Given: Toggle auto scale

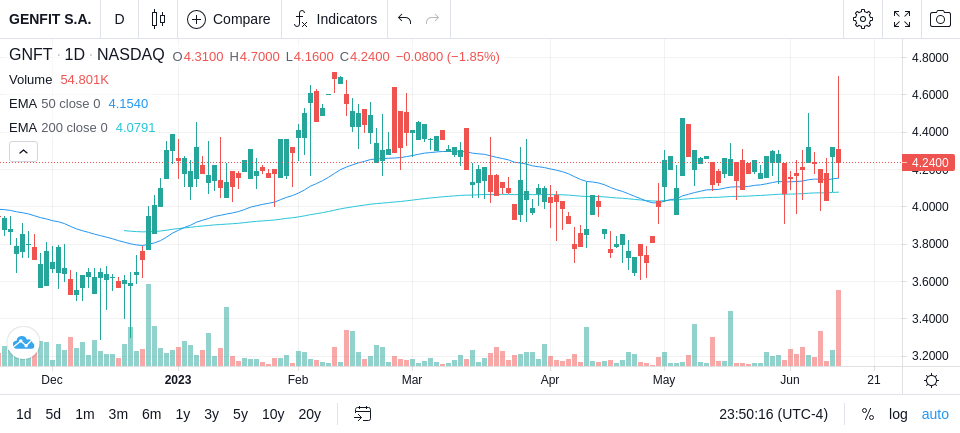Looking at the screenshot, I should tap(935, 415).
